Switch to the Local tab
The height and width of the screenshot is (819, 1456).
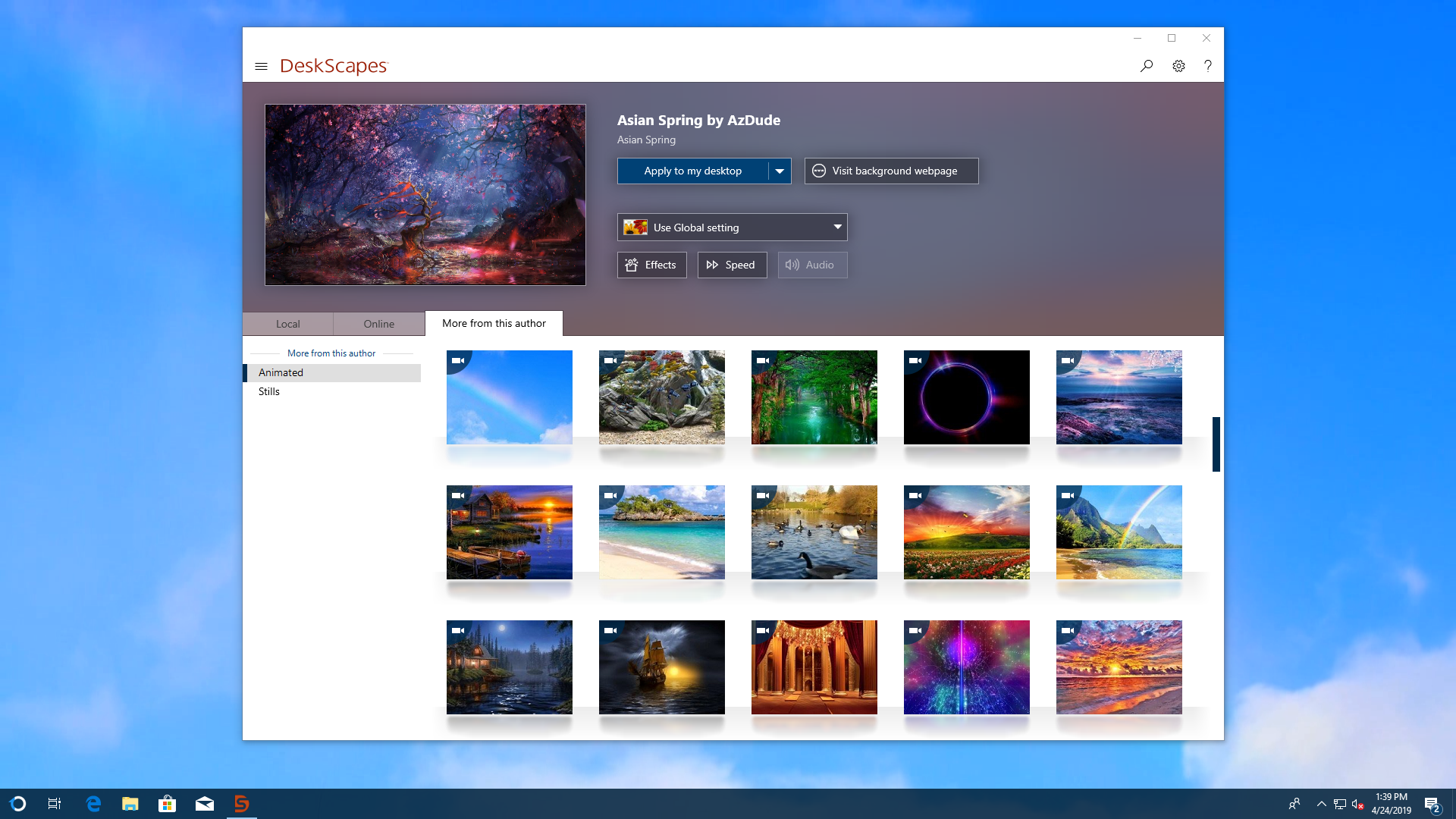287,324
